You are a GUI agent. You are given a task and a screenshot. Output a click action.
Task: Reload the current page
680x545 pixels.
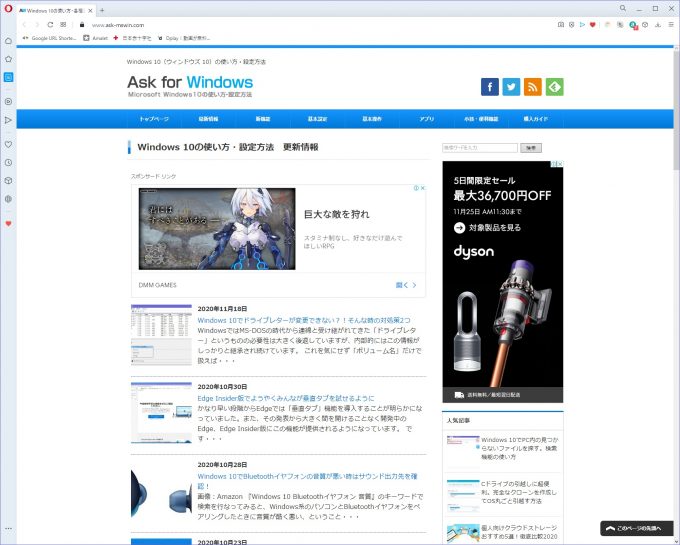pyautogui.click(x=50, y=25)
